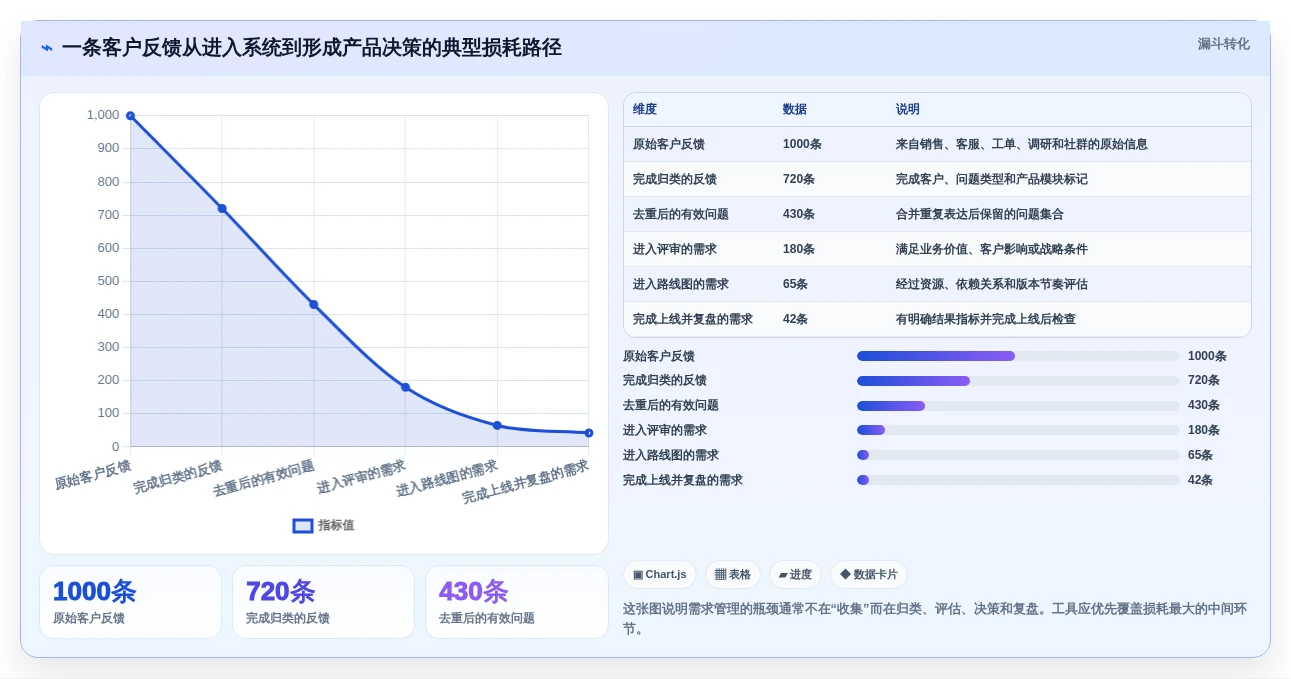Click the 去重后的有效问题 progress bar
This screenshot has height=679, width=1291.
[x=1018, y=406]
